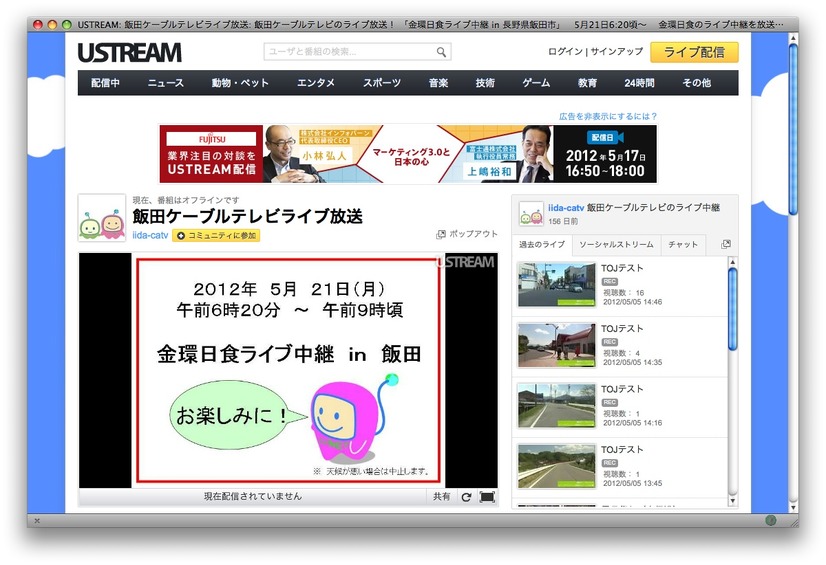Open the スポーツ category
Image resolution: width=826 pixels, height=565 pixels.
point(382,83)
